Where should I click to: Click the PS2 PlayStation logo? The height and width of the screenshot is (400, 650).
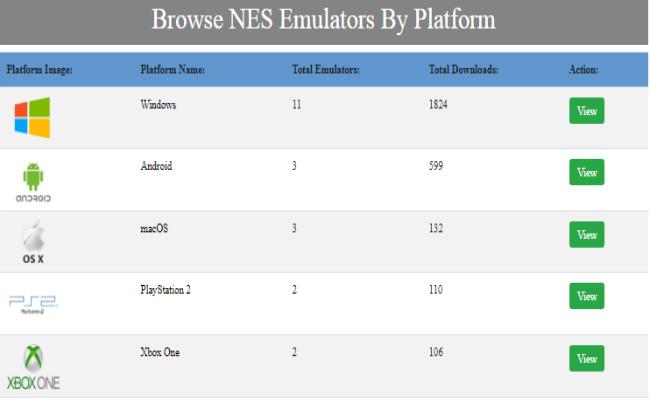pyautogui.click(x=33, y=305)
